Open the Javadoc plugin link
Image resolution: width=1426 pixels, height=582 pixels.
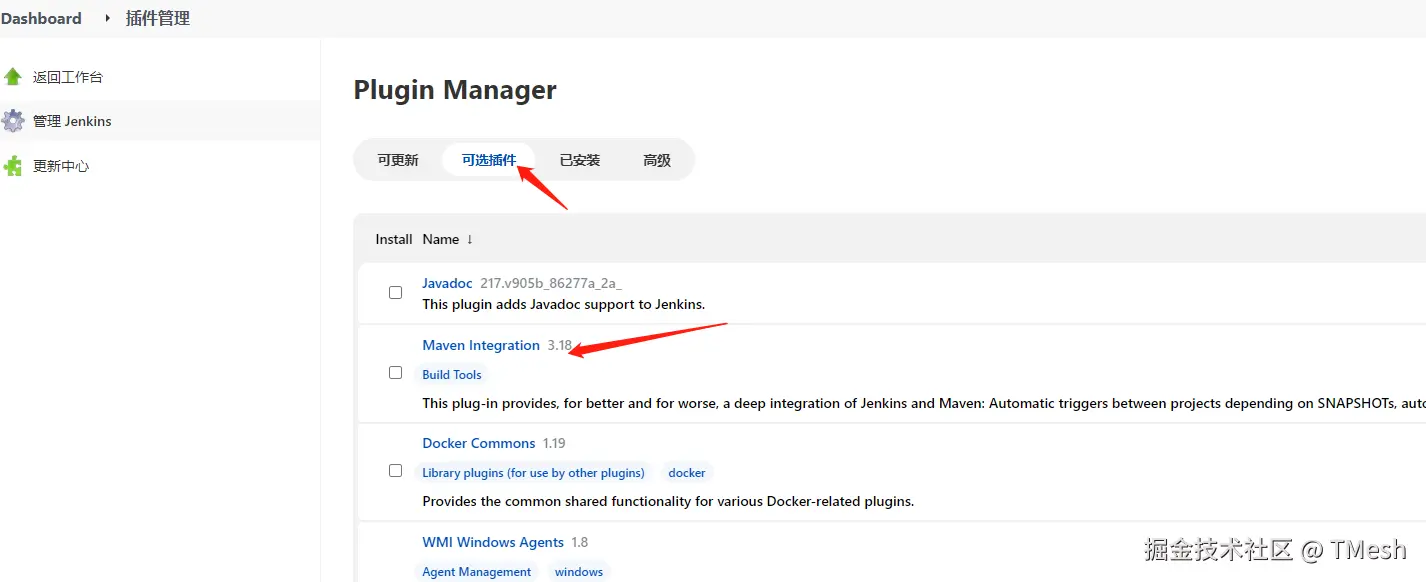(x=447, y=283)
